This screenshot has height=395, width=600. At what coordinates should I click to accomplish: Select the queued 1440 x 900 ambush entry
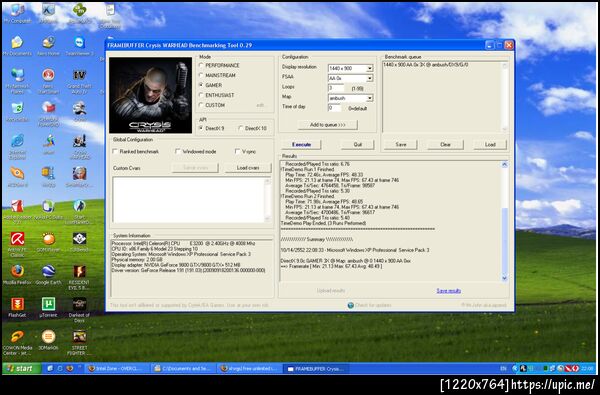[x=426, y=65]
